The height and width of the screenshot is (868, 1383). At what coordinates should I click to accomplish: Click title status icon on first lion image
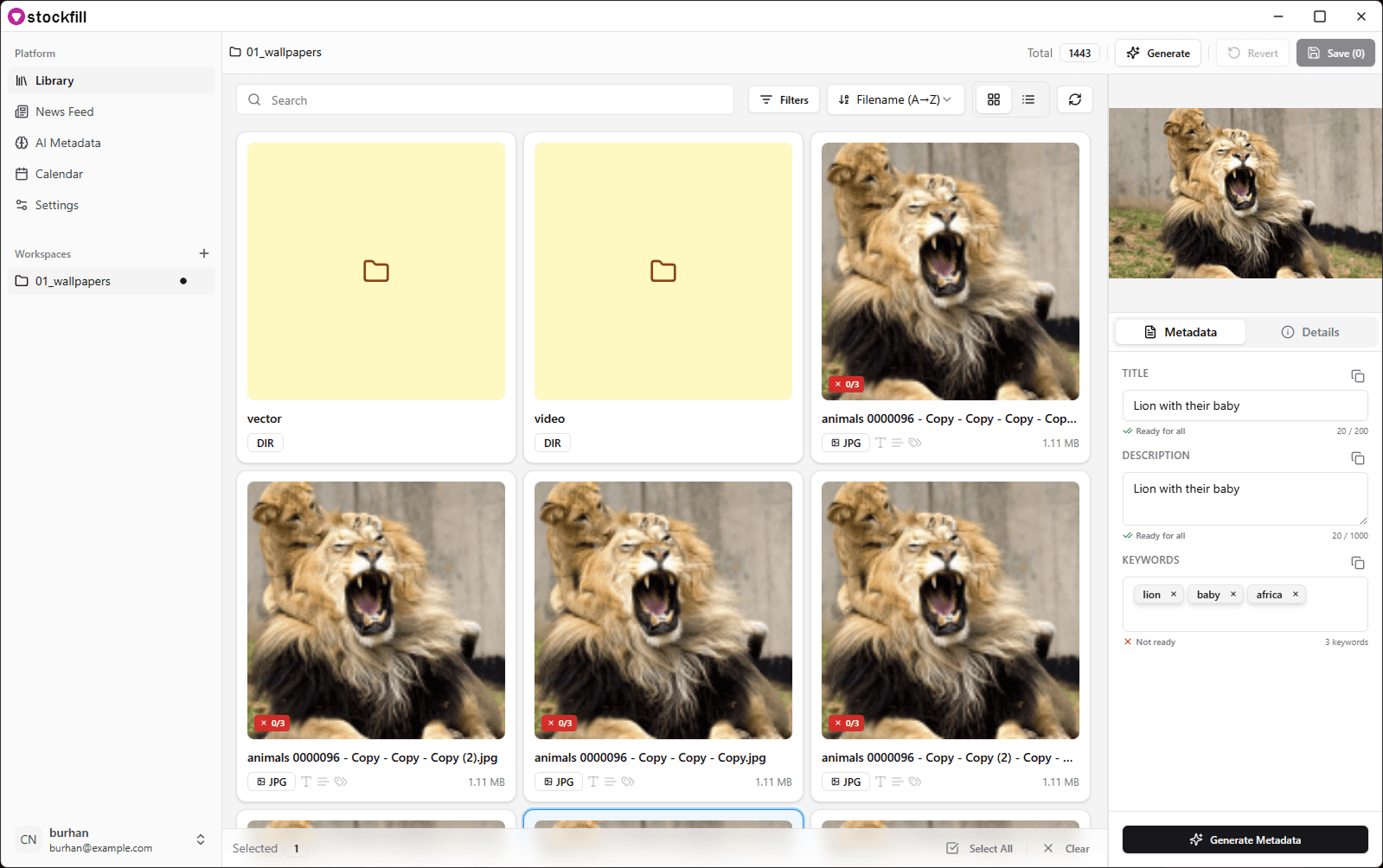tap(880, 443)
